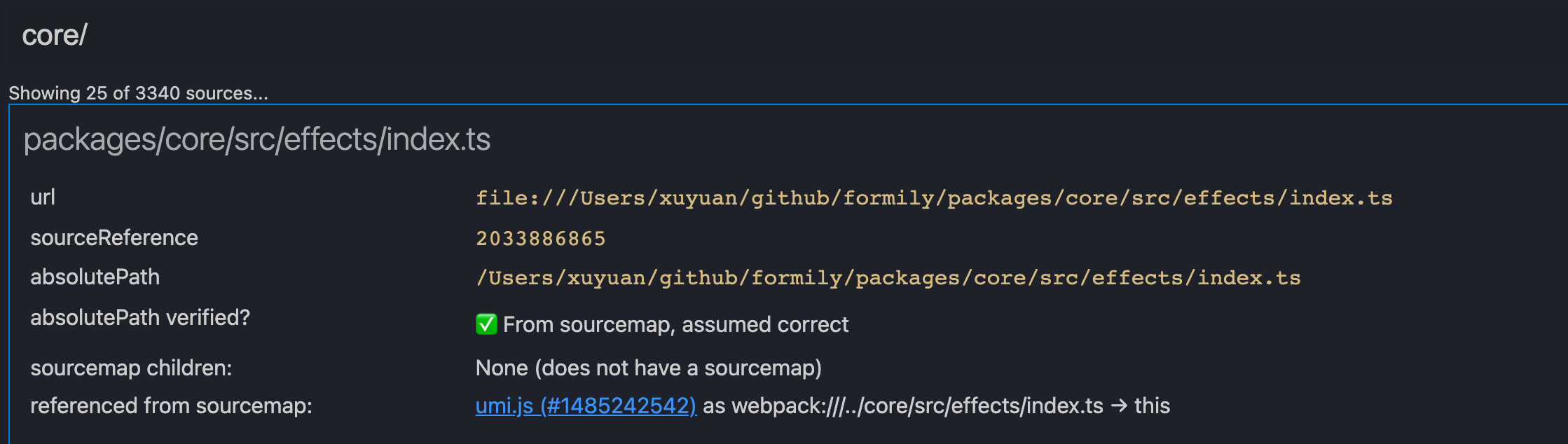Click 'None (does not have a sourcemap)' text

coord(648,368)
